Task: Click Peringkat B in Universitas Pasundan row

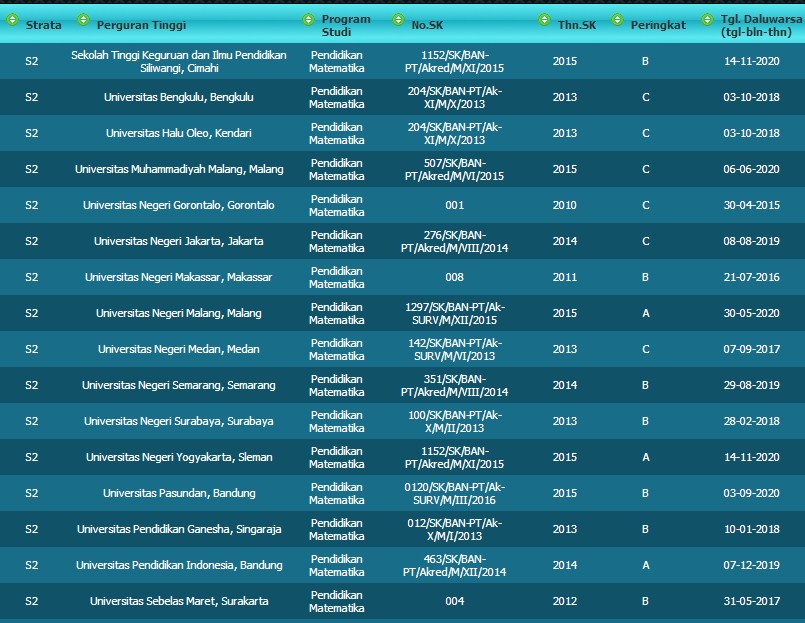Action: coord(645,493)
